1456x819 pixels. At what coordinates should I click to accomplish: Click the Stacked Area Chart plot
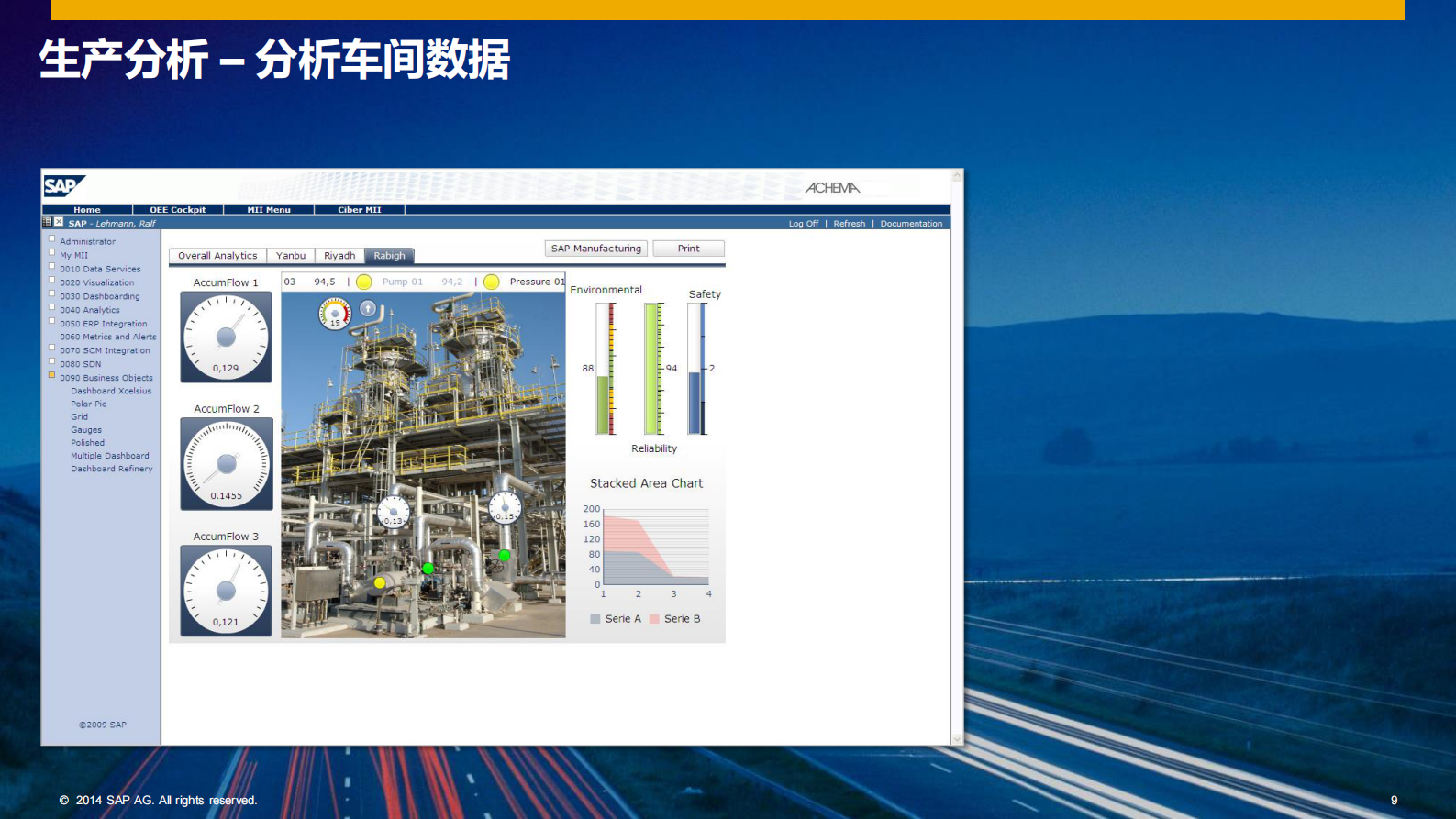coord(655,547)
